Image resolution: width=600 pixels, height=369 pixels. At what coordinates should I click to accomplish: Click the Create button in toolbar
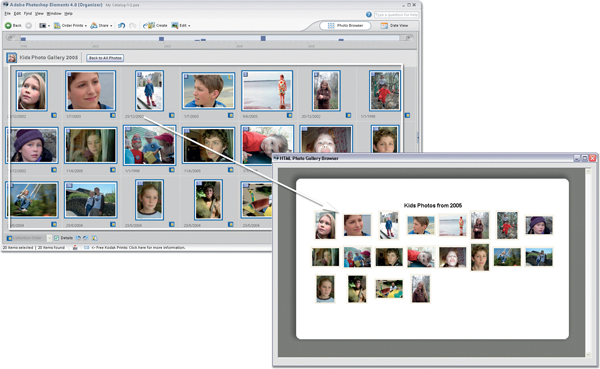pyautogui.click(x=155, y=26)
